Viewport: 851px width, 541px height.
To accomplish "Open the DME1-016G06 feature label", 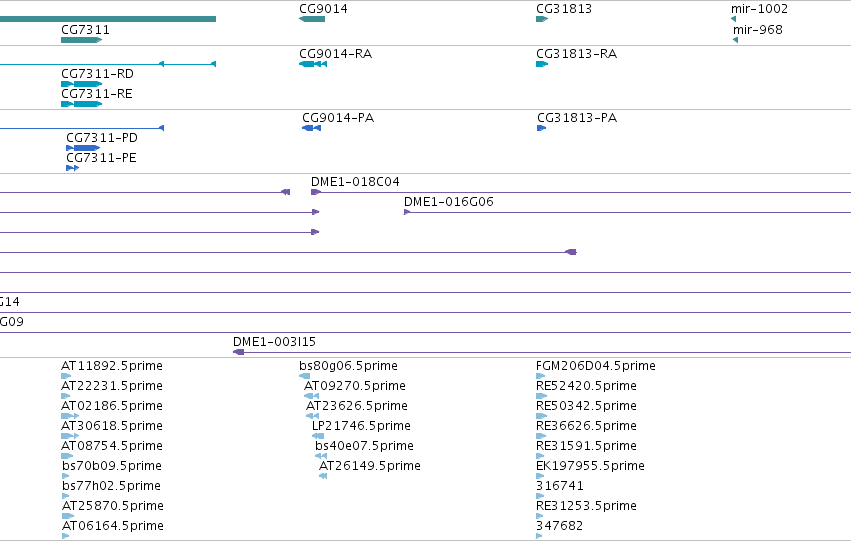I will [x=449, y=201].
